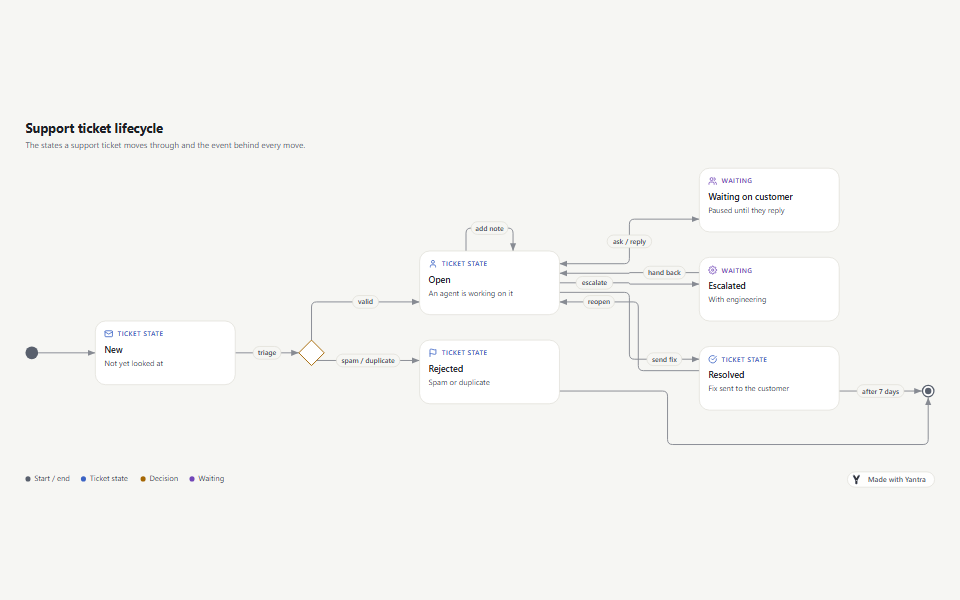Click WAITING tag on Waiting on customer card
Screen dimensions: 960x600
(x=737, y=181)
